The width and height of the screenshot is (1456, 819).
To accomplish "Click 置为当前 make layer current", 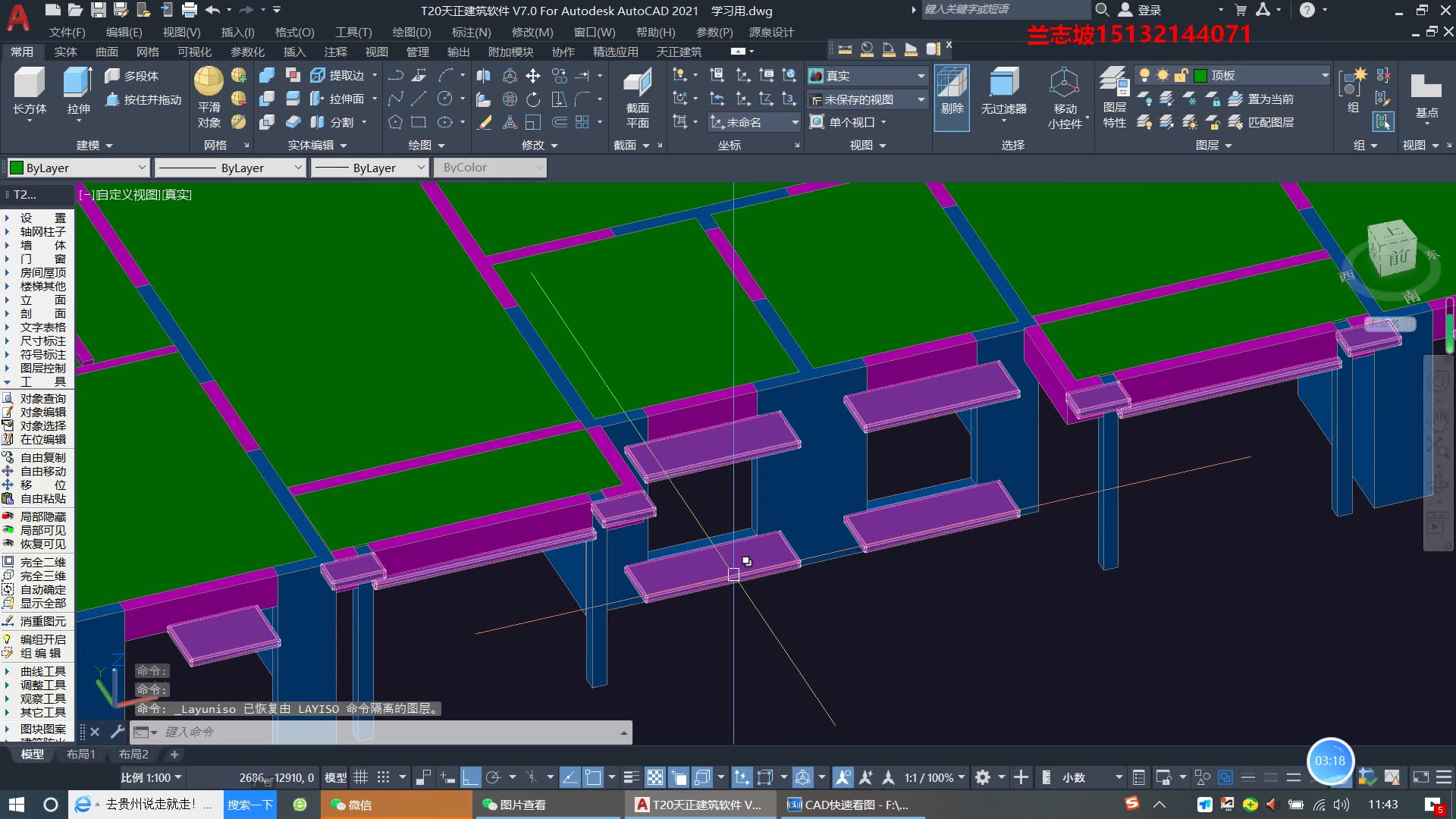I will pos(1261,99).
